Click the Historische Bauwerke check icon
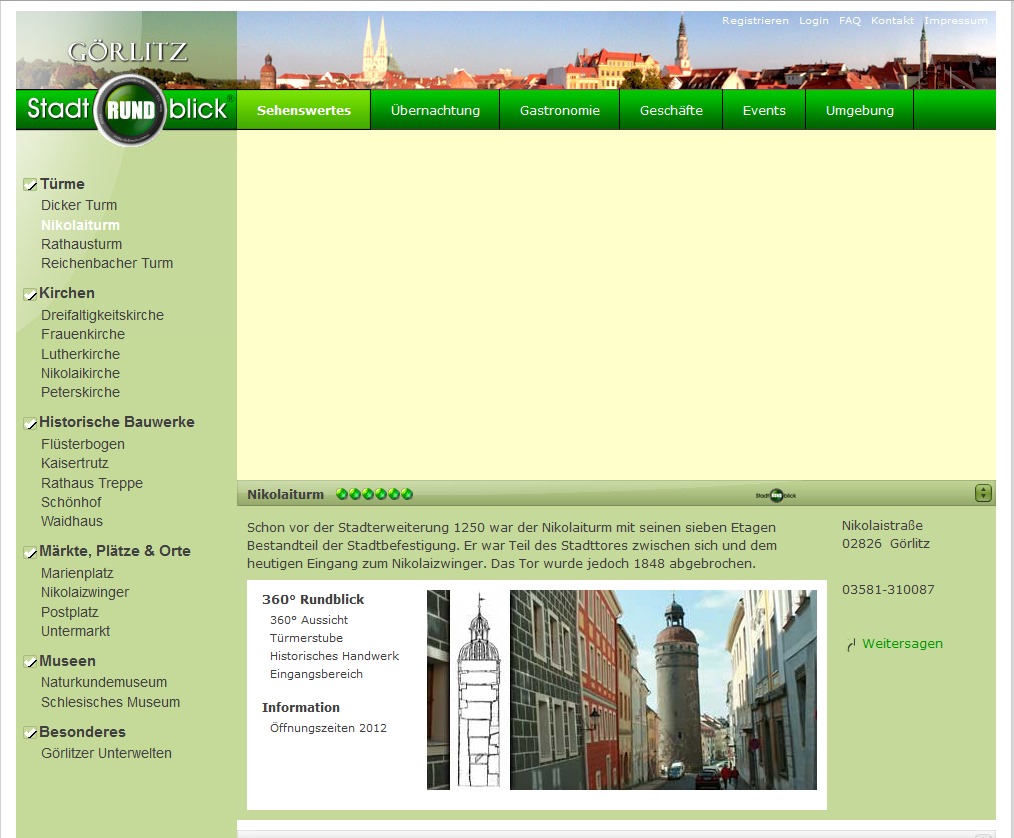1014x838 pixels. click(x=30, y=423)
